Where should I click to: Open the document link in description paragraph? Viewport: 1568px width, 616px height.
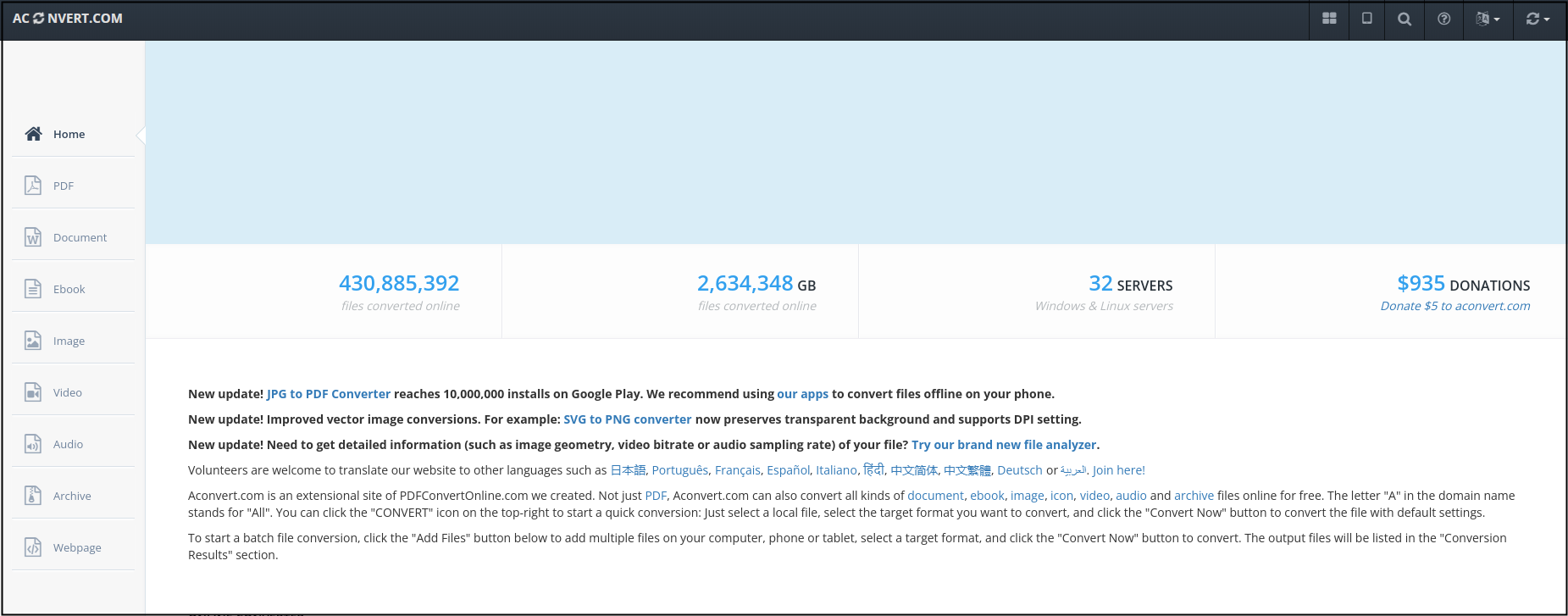click(935, 496)
